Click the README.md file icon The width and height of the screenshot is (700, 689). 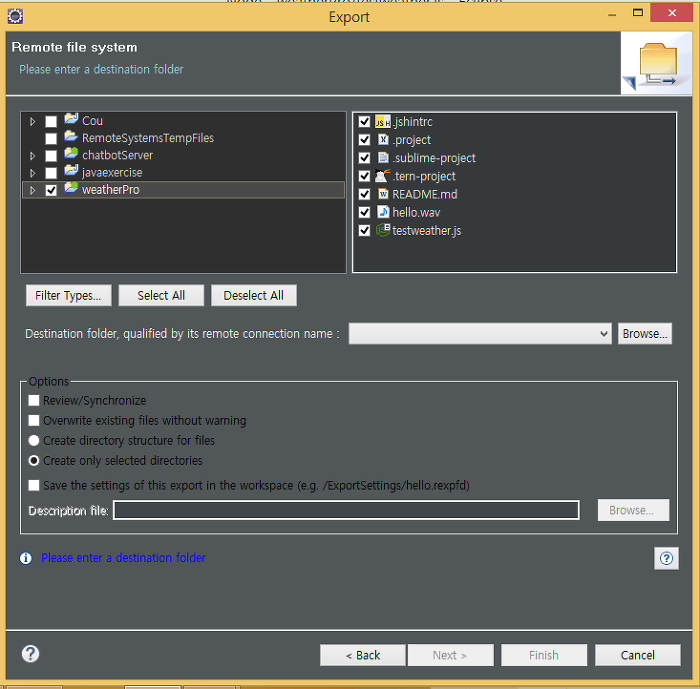tap(383, 194)
